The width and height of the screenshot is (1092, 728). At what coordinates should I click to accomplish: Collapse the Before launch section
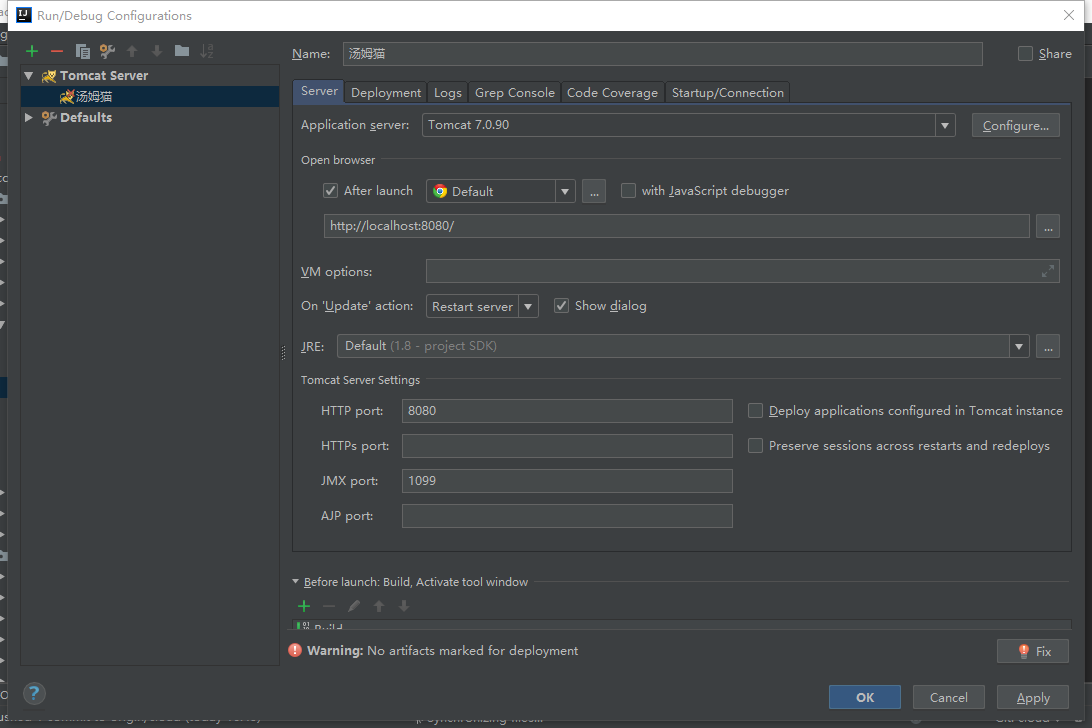coord(295,581)
